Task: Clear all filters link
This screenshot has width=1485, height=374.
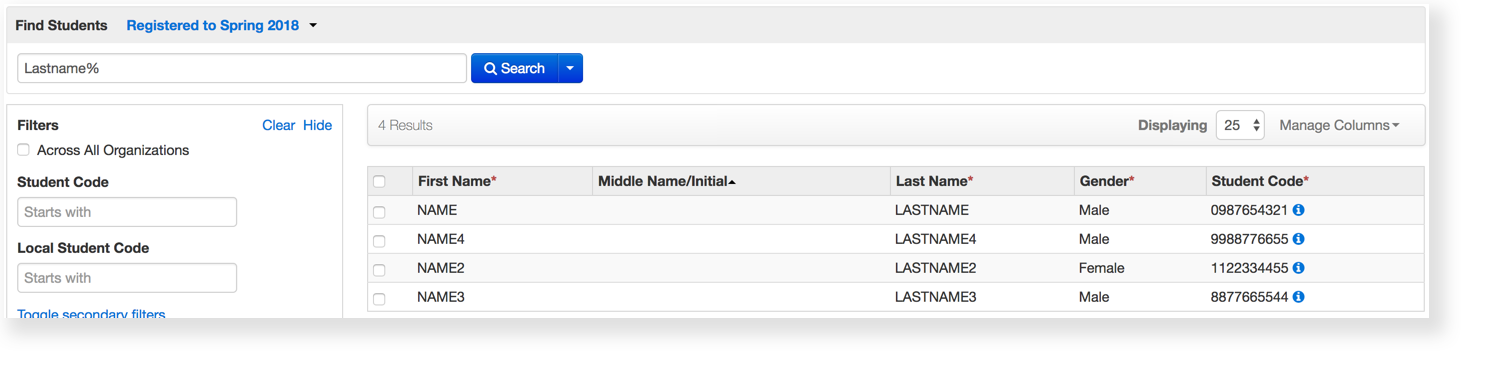Action: pos(278,125)
